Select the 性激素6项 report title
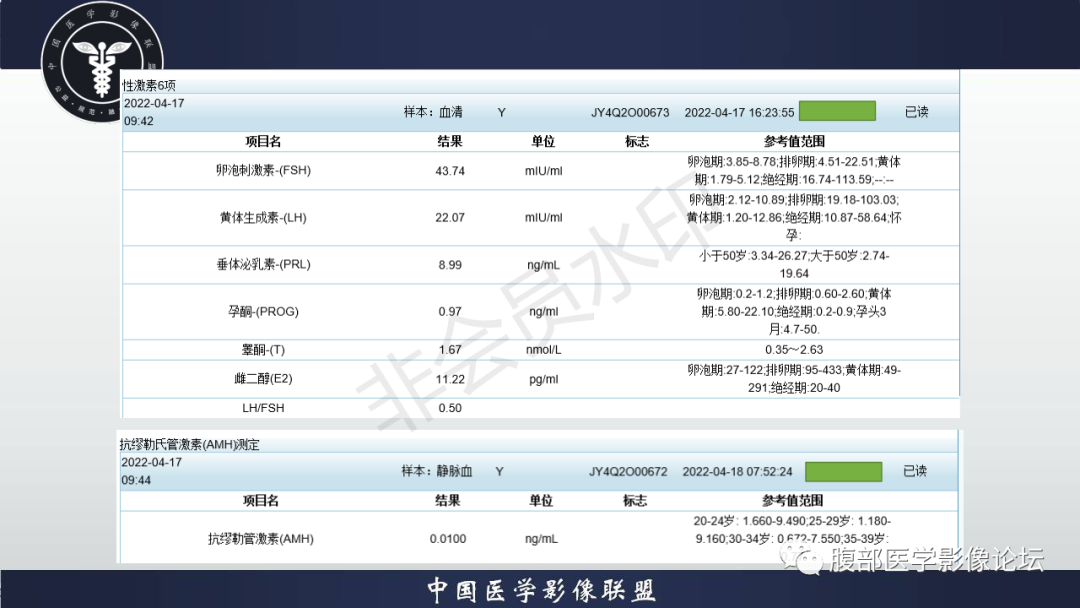1080x608 pixels. coord(149,85)
